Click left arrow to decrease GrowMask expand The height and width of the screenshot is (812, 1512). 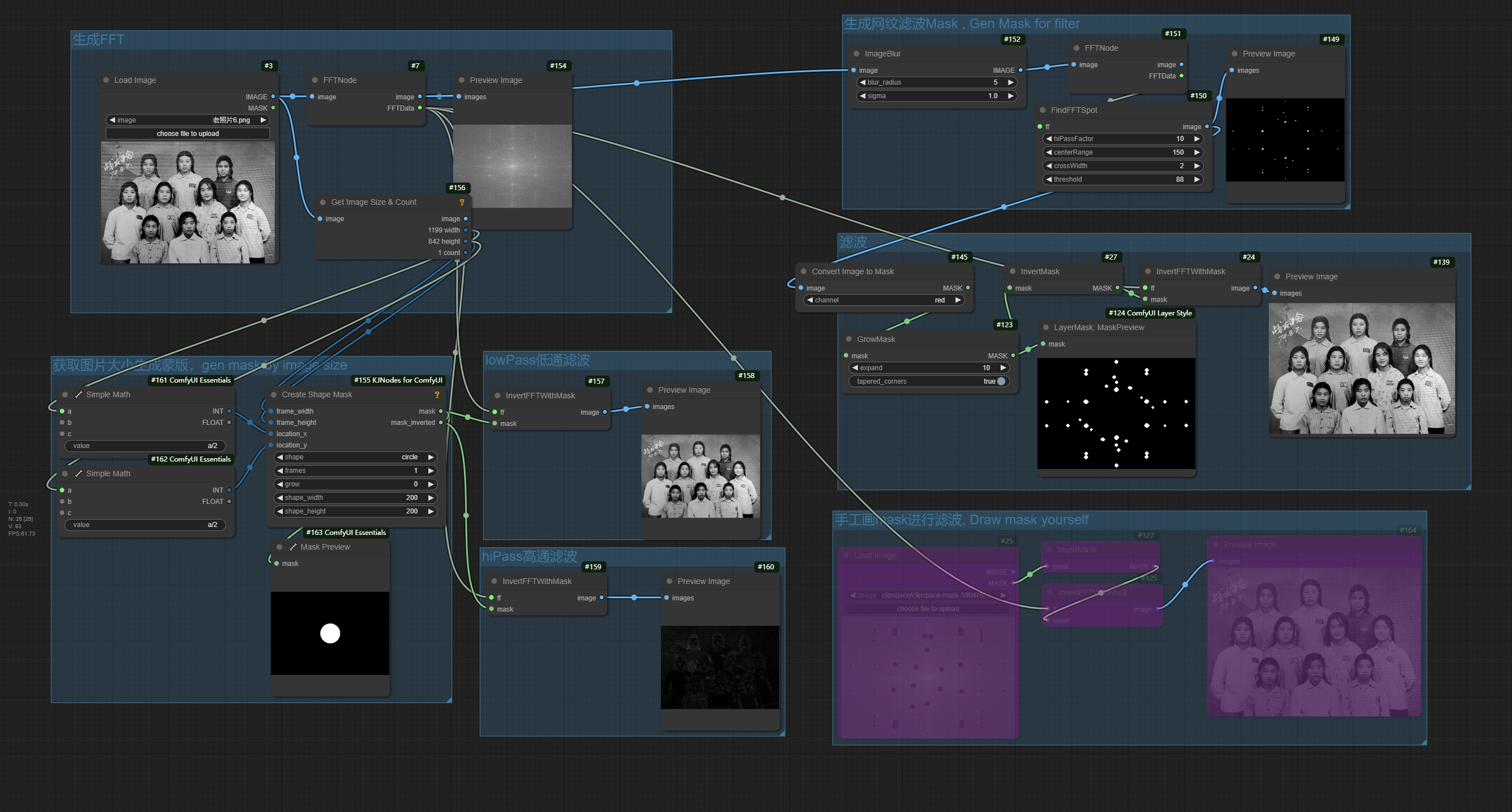855,368
